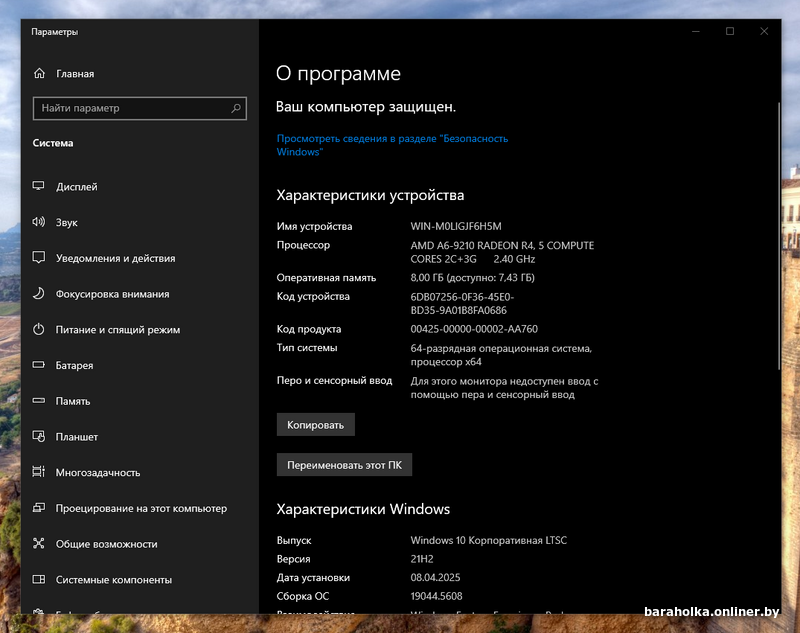Click product code 00425-00000-00002-AA760
The width and height of the screenshot is (800, 633).
click(474, 329)
